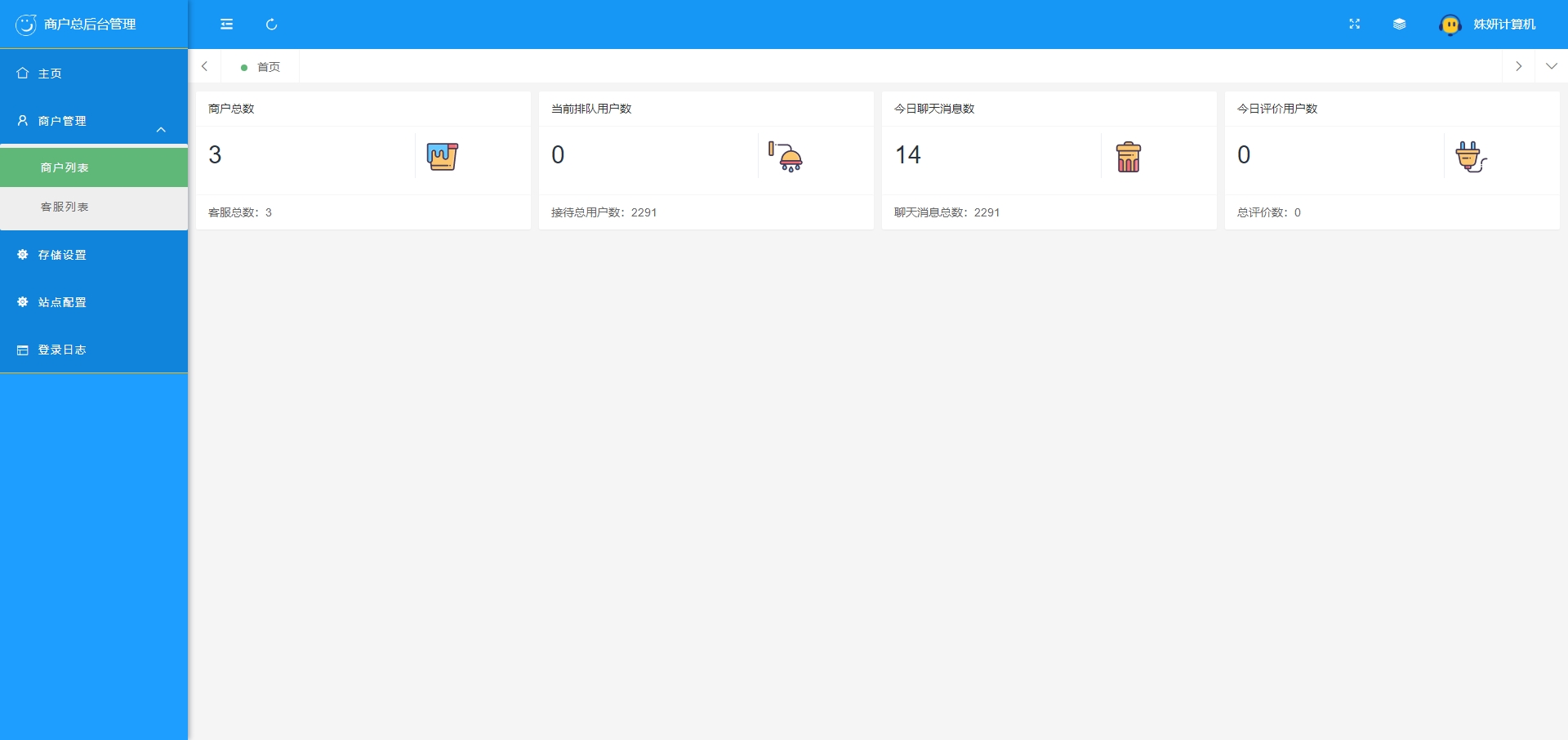This screenshot has height=740, width=1568.
Task: Toggle the sidebar collapse icon
Action: click(x=226, y=25)
